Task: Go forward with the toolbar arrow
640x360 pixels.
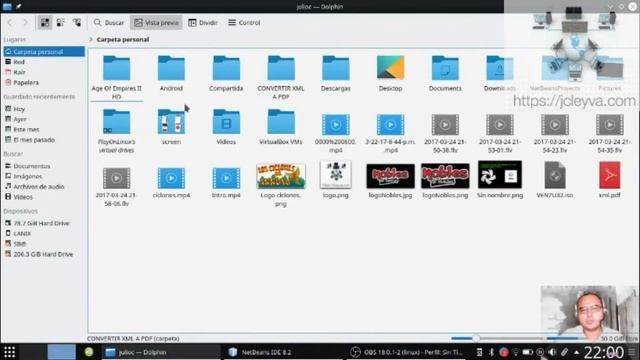Action: pyautogui.click(x=25, y=23)
